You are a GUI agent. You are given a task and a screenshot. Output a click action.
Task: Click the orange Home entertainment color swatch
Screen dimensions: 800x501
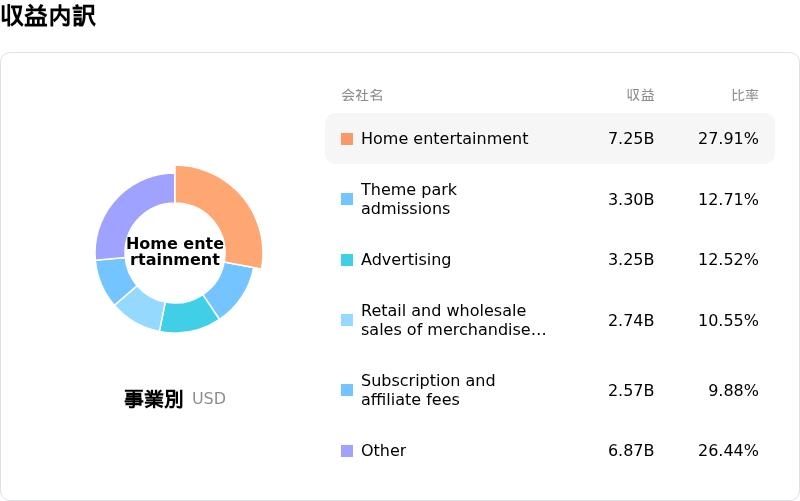click(347, 139)
